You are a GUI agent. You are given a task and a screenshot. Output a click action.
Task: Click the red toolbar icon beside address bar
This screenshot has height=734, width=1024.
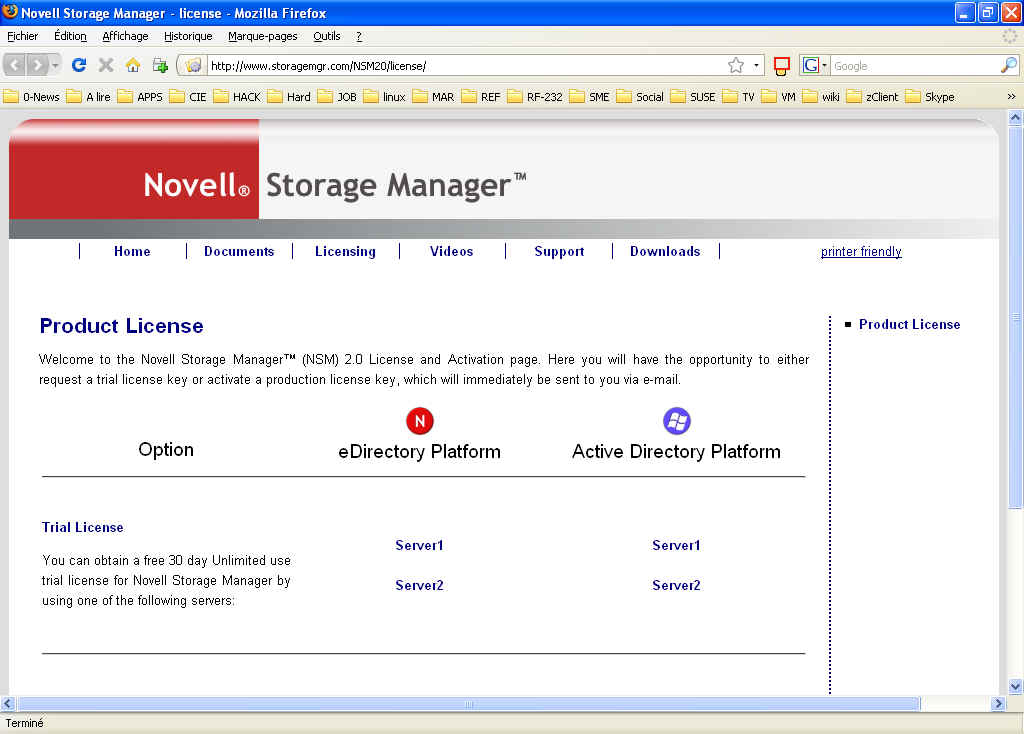[781, 65]
